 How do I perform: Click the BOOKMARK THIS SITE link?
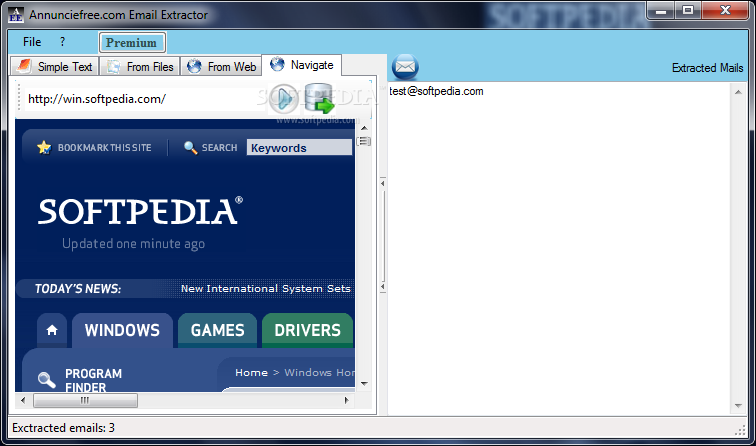pos(105,148)
